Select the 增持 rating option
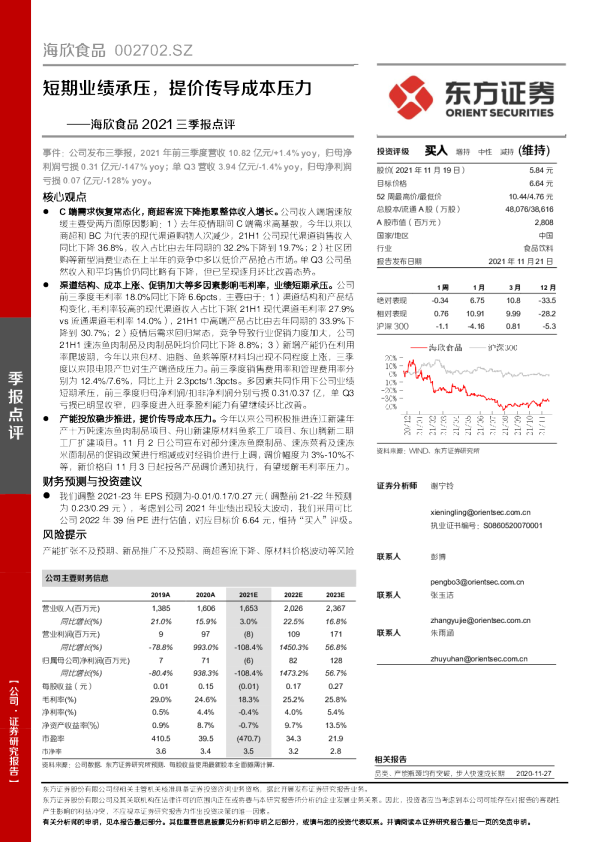The image size is (595, 842). [x=463, y=152]
